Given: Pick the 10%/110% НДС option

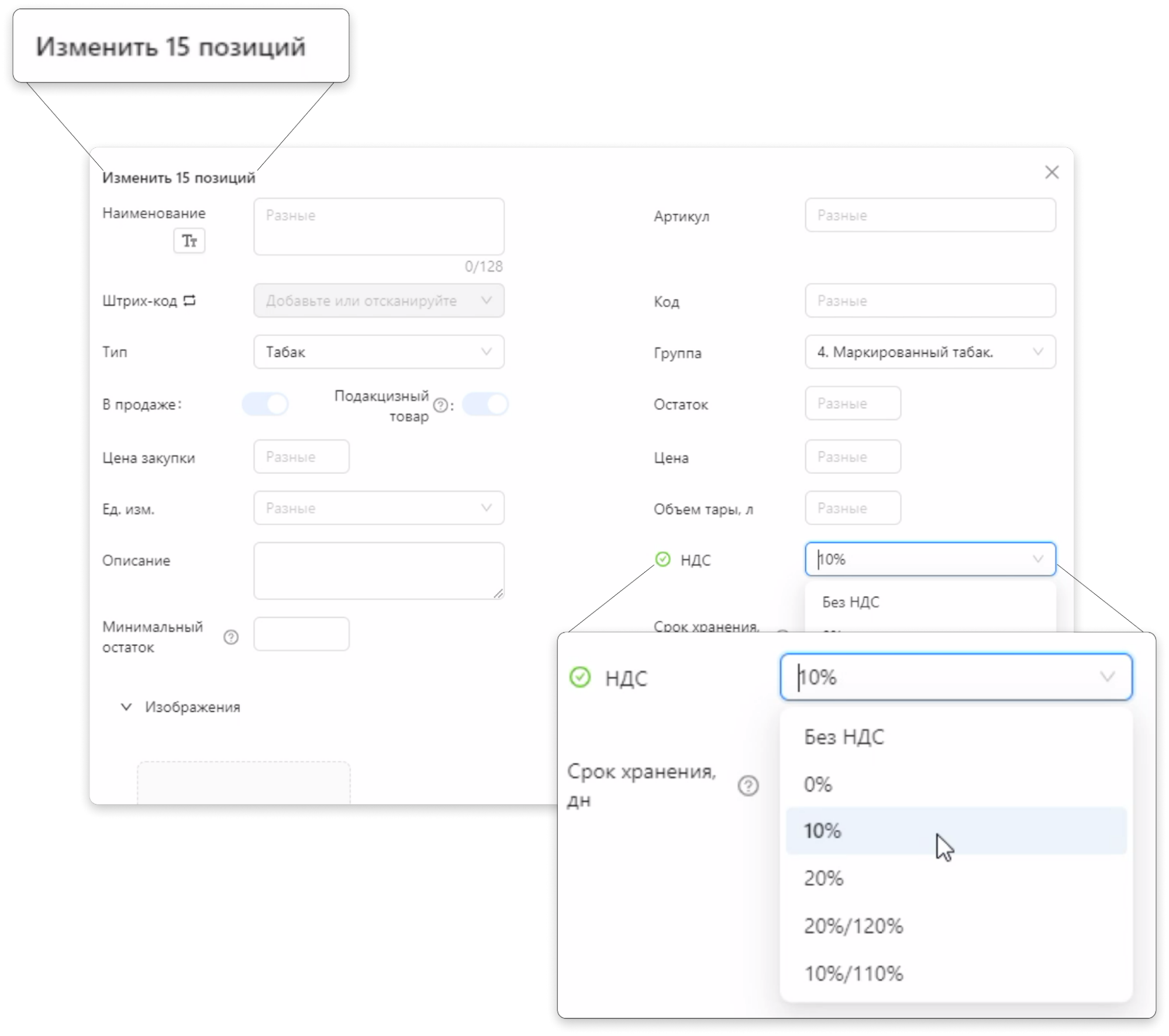Looking at the screenshot, I should [x=853, y=974].
